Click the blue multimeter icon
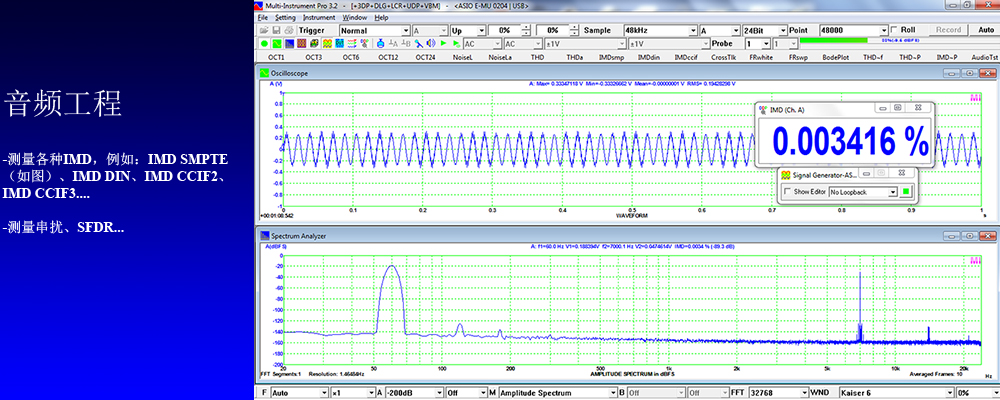The image size is (1000, 400). [x=339, y=43]
